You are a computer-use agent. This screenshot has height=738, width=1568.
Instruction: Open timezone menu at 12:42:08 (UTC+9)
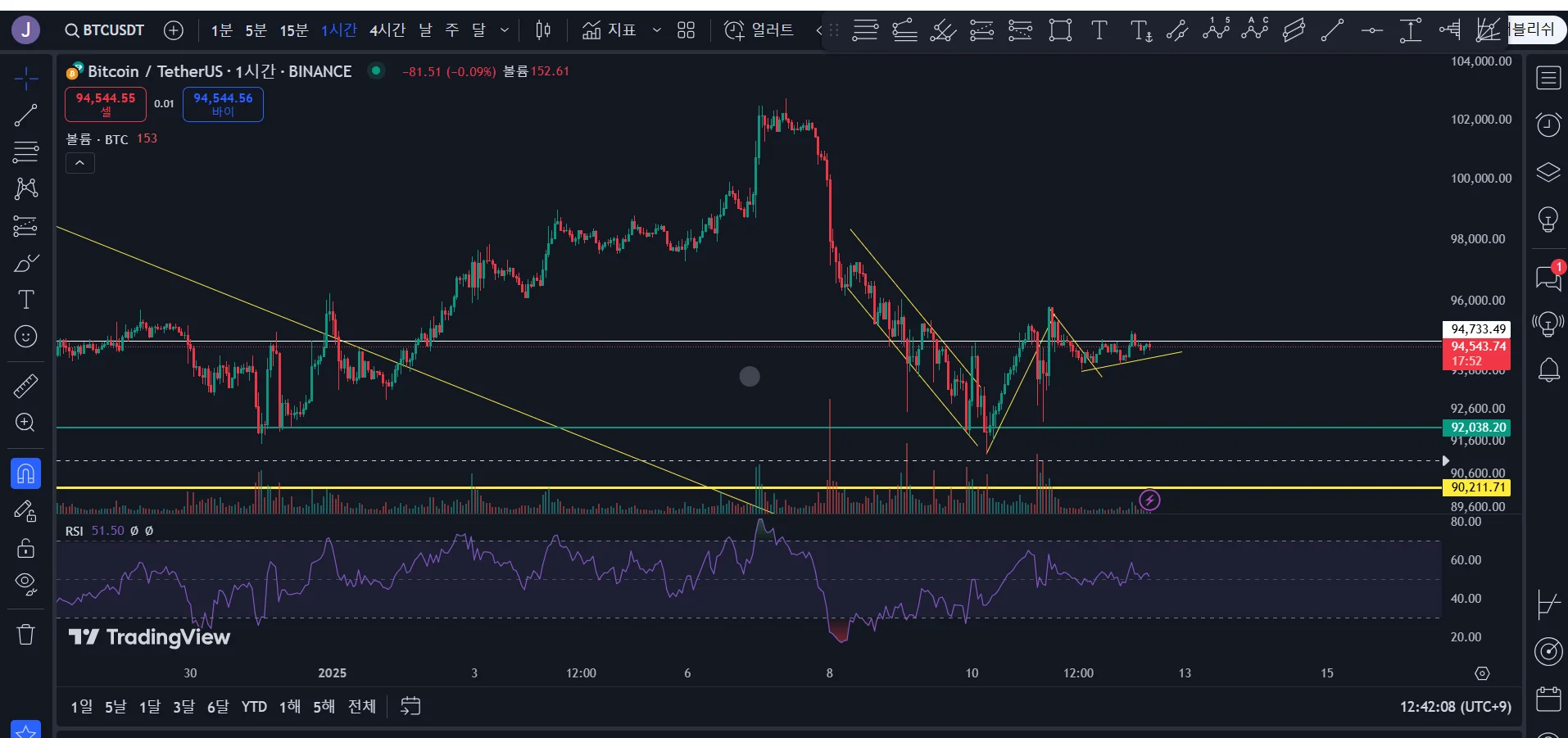point(1456,706)
